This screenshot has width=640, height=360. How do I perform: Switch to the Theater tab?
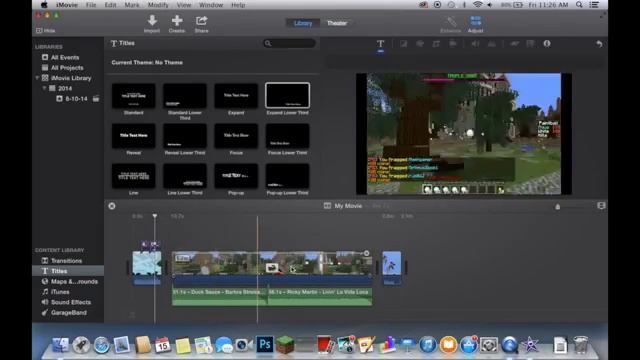click(337, 23)
